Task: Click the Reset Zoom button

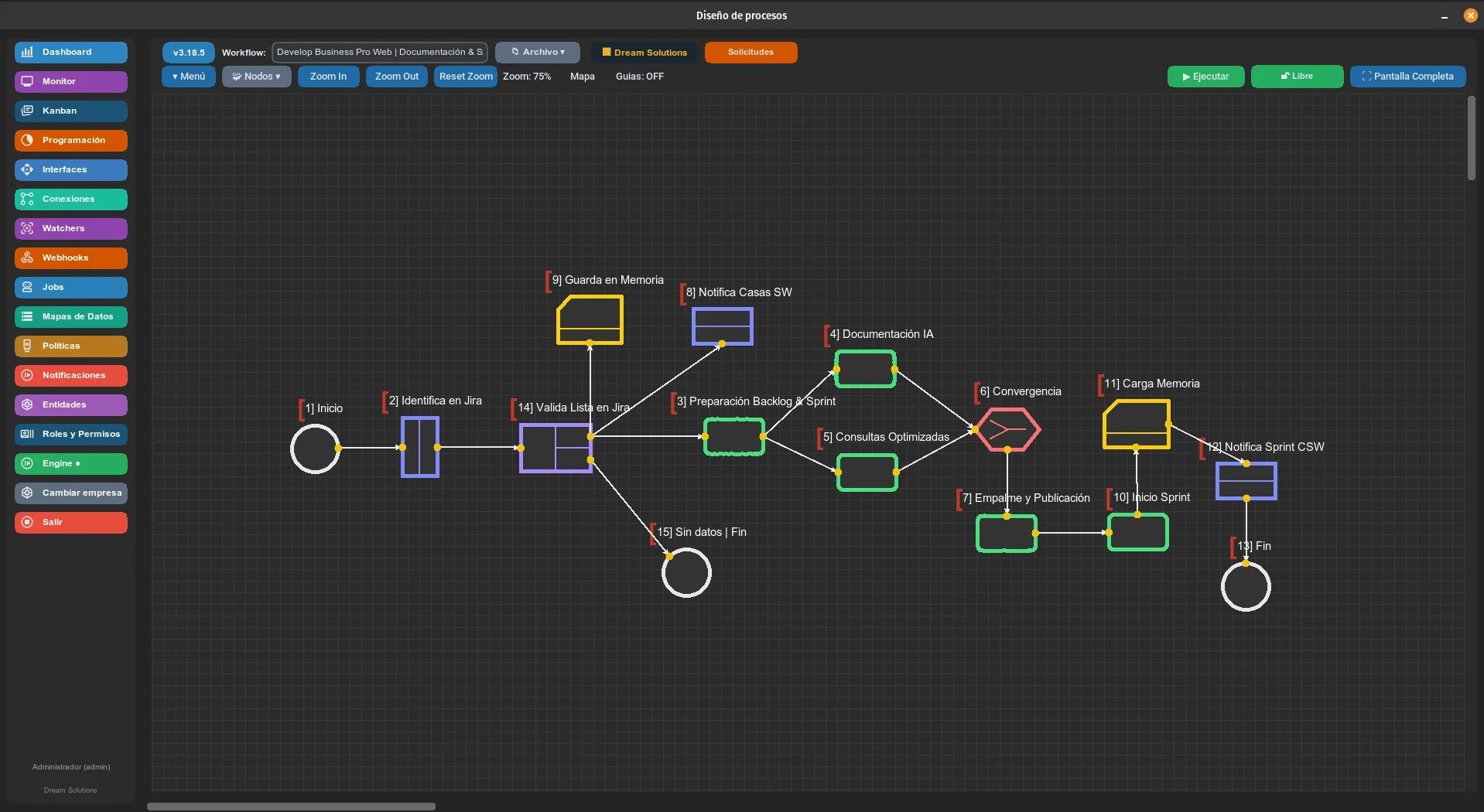Action: coord(465,77)
